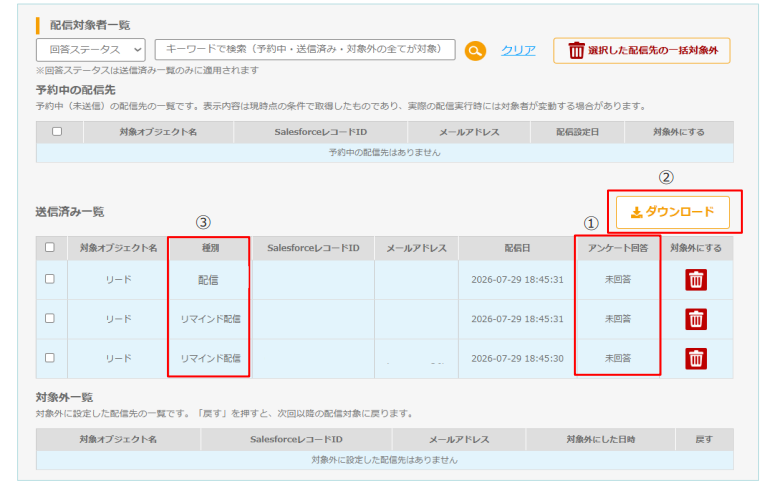The width and height of the screenshot is (778, 485).
Task: Check the box for the 配信 type row
Action: [50, 279]
